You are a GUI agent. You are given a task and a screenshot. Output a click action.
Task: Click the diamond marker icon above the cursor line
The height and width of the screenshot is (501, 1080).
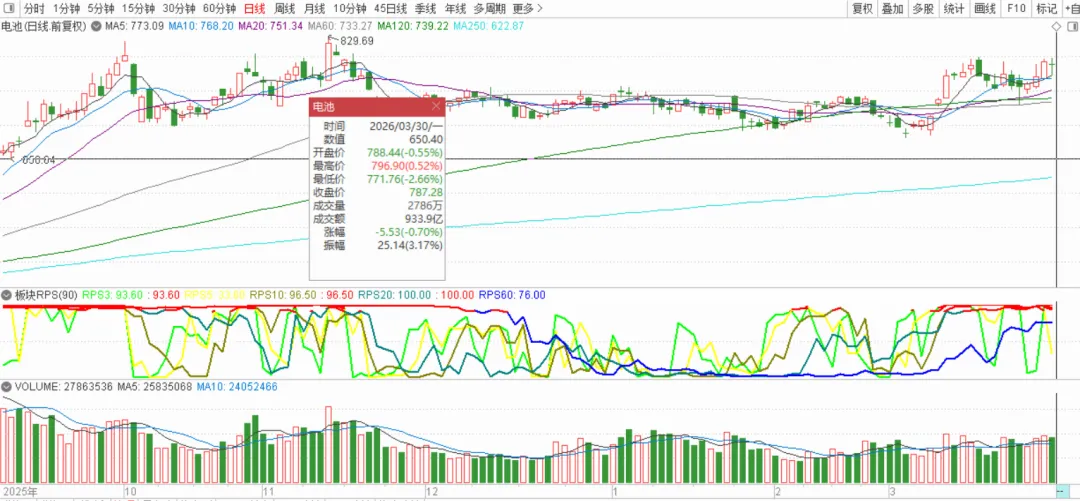tap(1057, 26)
